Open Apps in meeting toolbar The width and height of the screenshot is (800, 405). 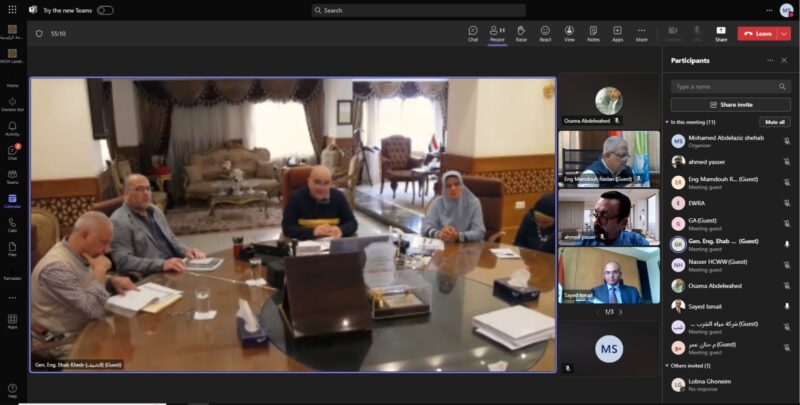618,32
